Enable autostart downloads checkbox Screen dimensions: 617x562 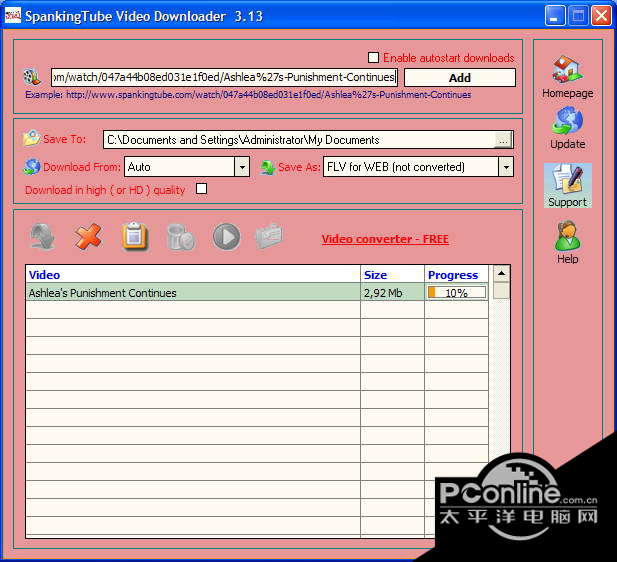(373, 57)
